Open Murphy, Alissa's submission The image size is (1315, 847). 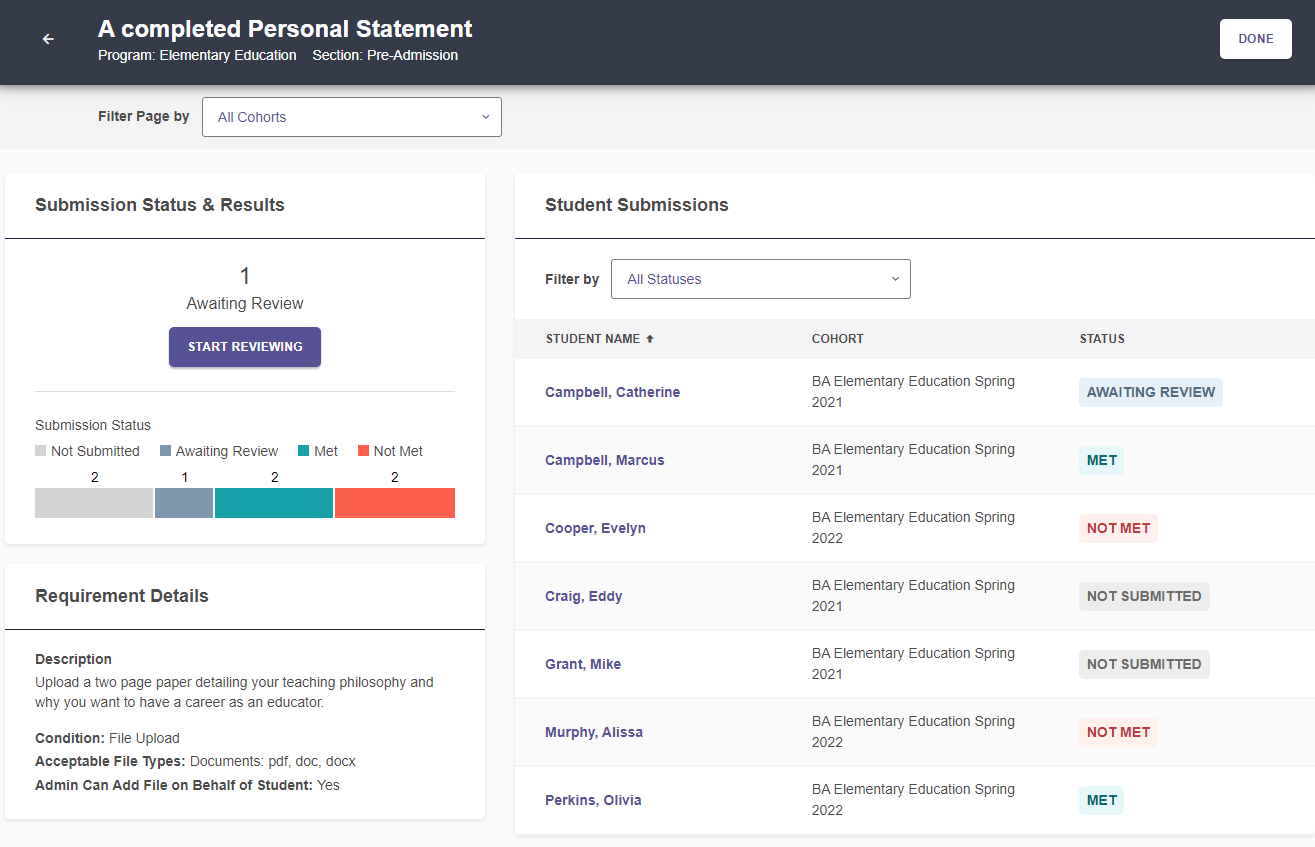(594, 732)
